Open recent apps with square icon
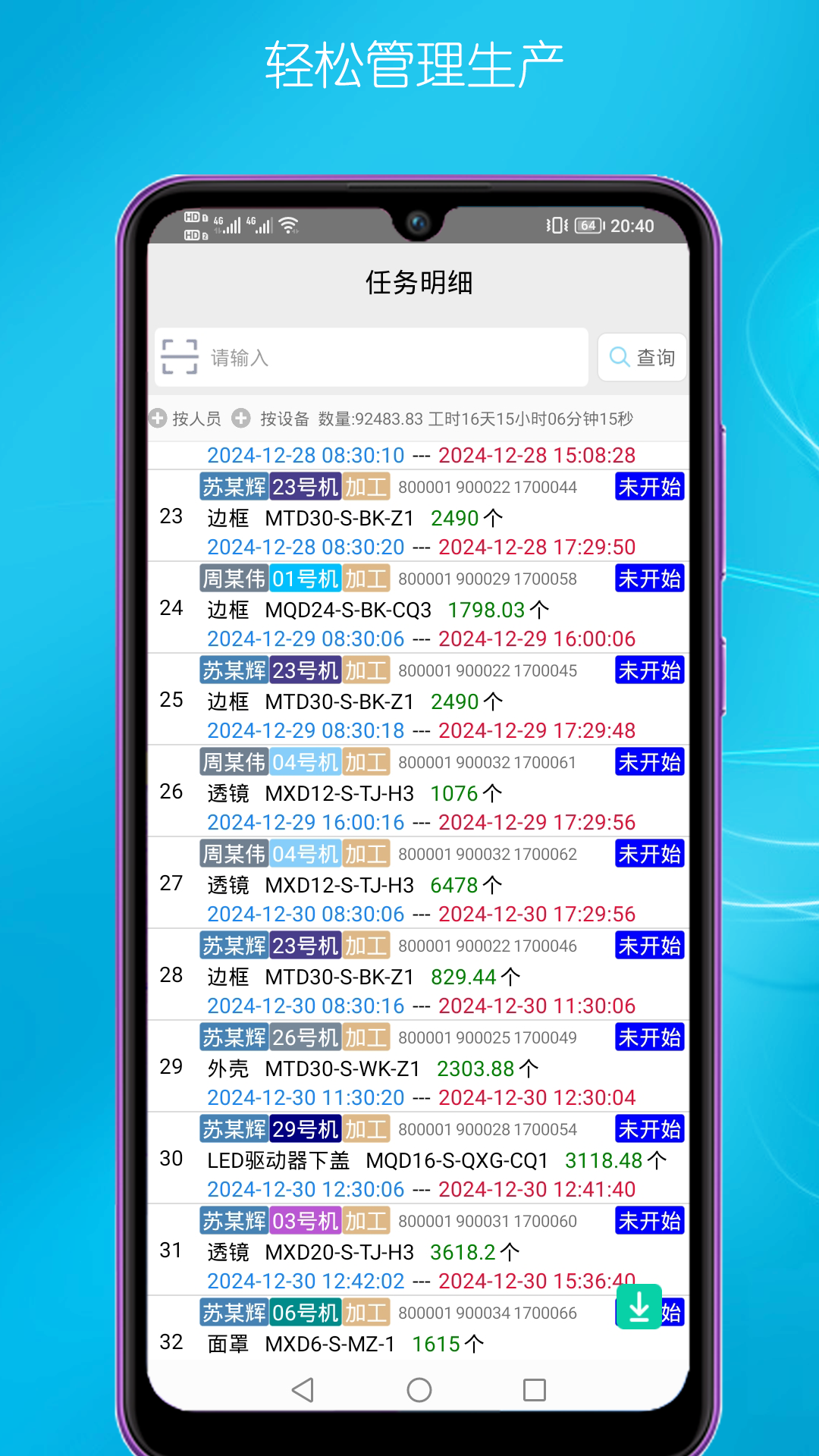 pos(534,1390)
